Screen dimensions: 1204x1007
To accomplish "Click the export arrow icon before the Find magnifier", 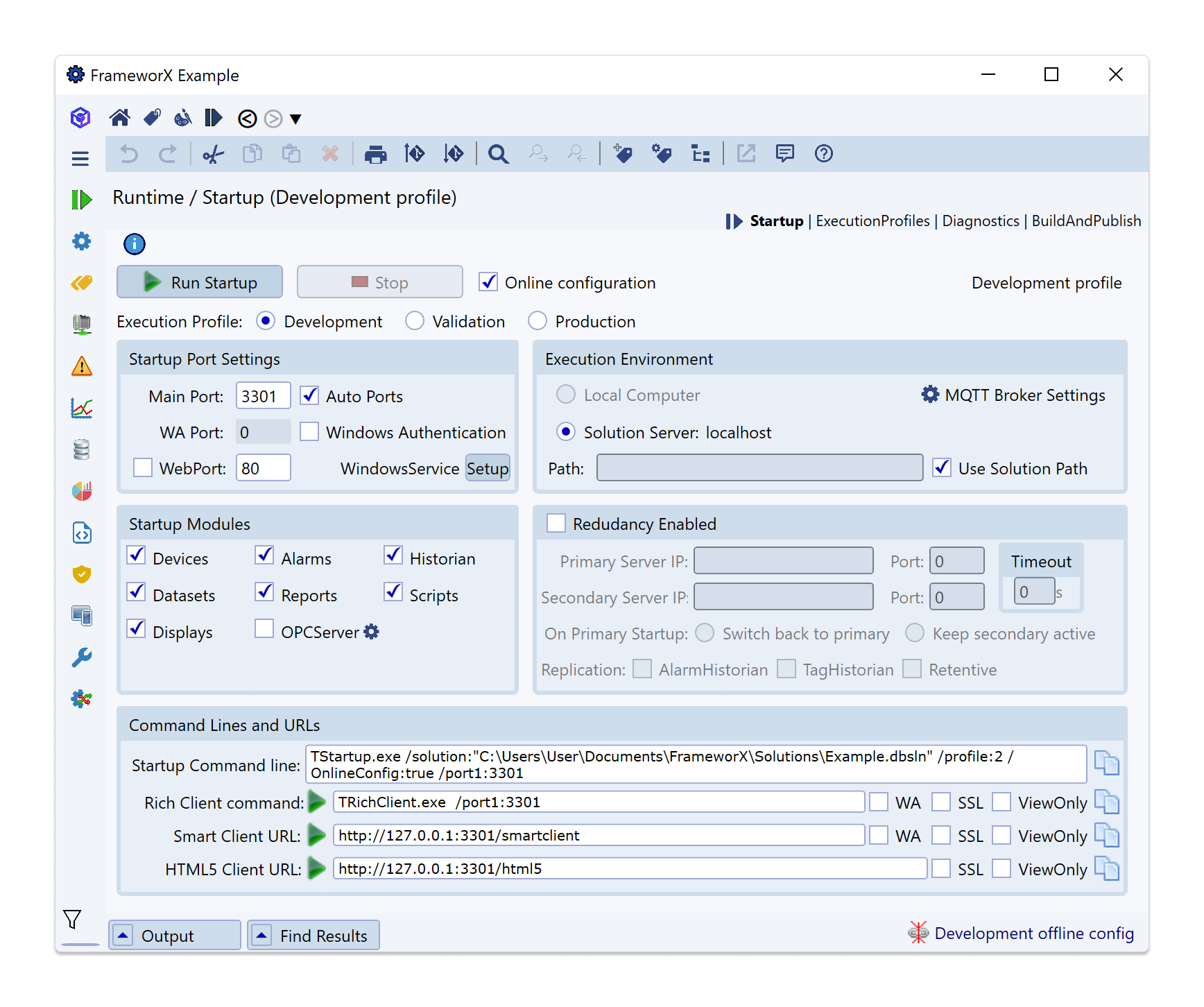I will click(x=454, y=153).
